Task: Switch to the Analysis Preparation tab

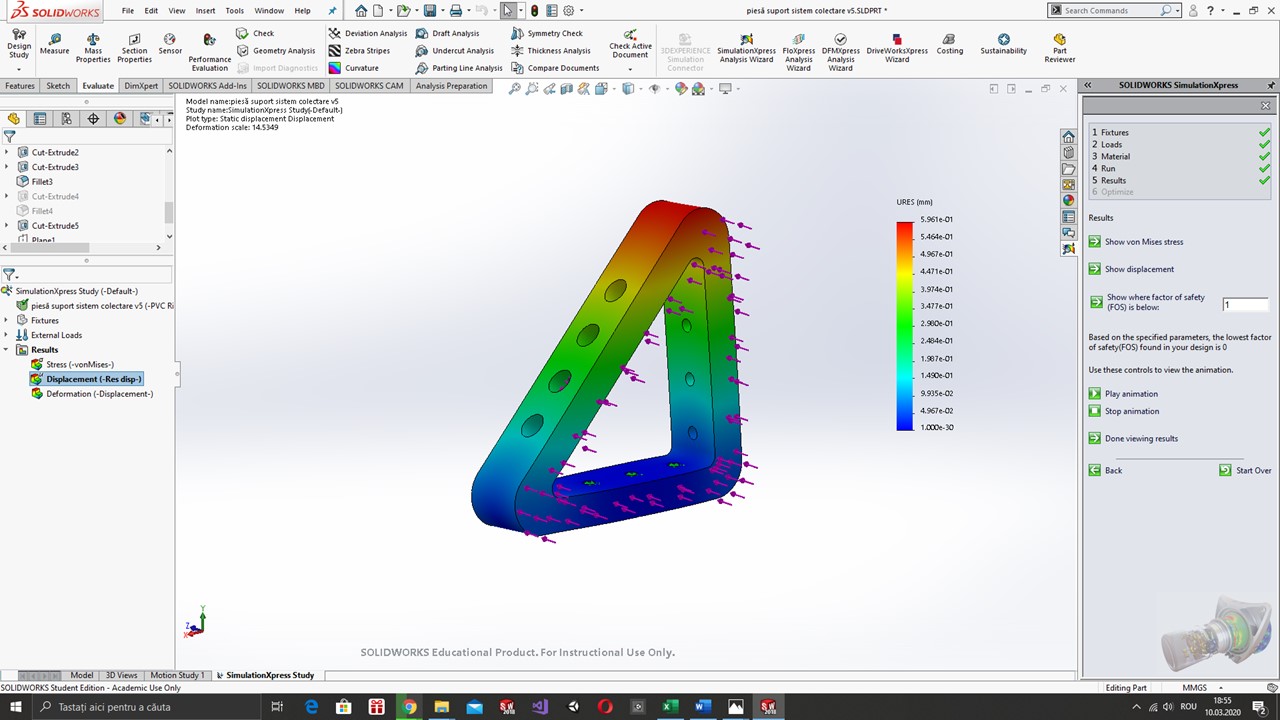Action: [451, 86]
